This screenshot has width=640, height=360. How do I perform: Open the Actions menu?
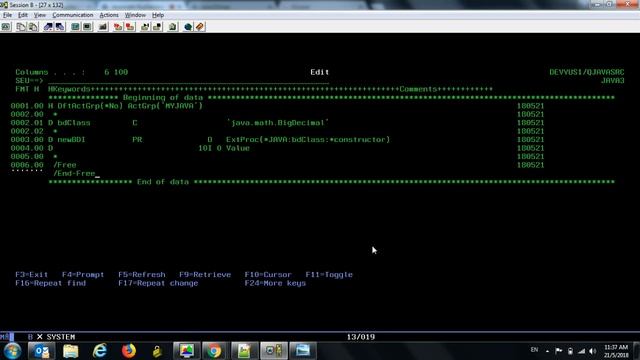109,15
